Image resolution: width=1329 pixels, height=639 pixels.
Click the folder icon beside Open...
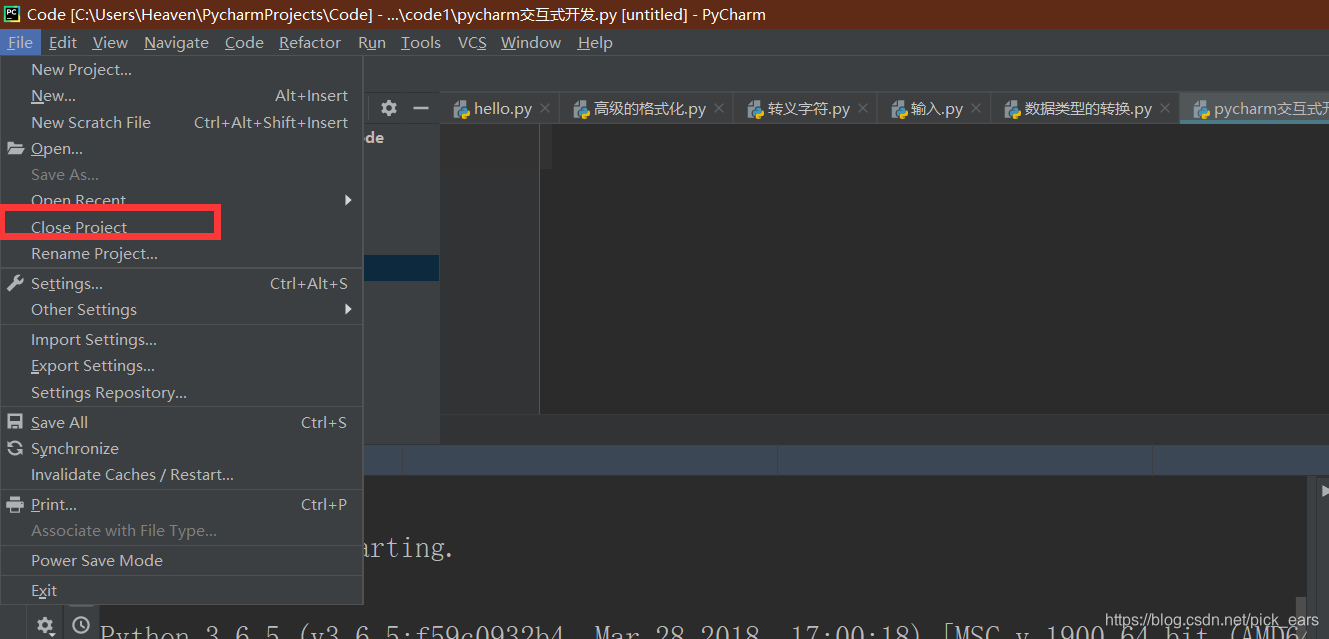click(15, 149)
